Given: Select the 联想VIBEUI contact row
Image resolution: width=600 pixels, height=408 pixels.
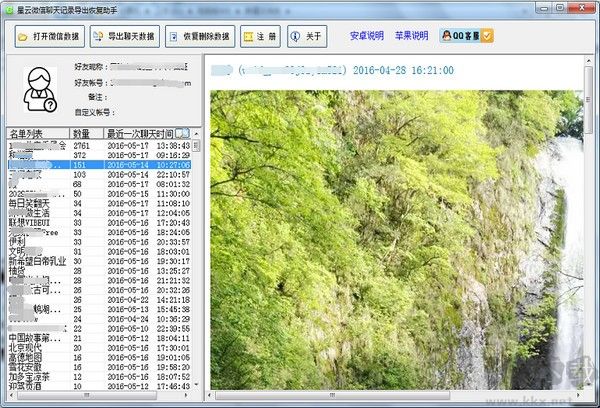Looking at the screenshot, I should (99, 223).
